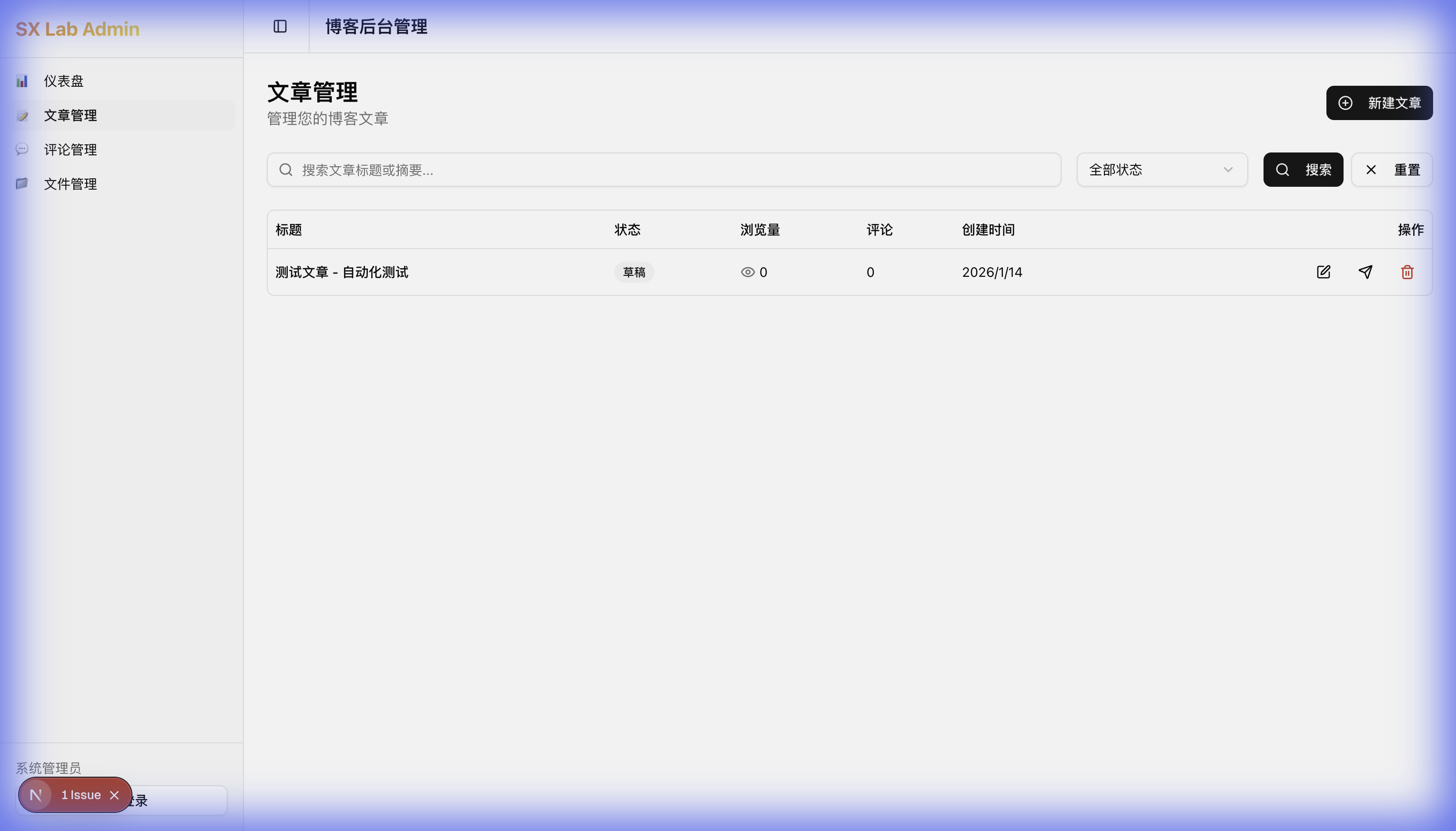Viewport: 1456px width, 831px height.
Task: Select the 评论管理 comment bubble icon
Action: coord(23,149)
